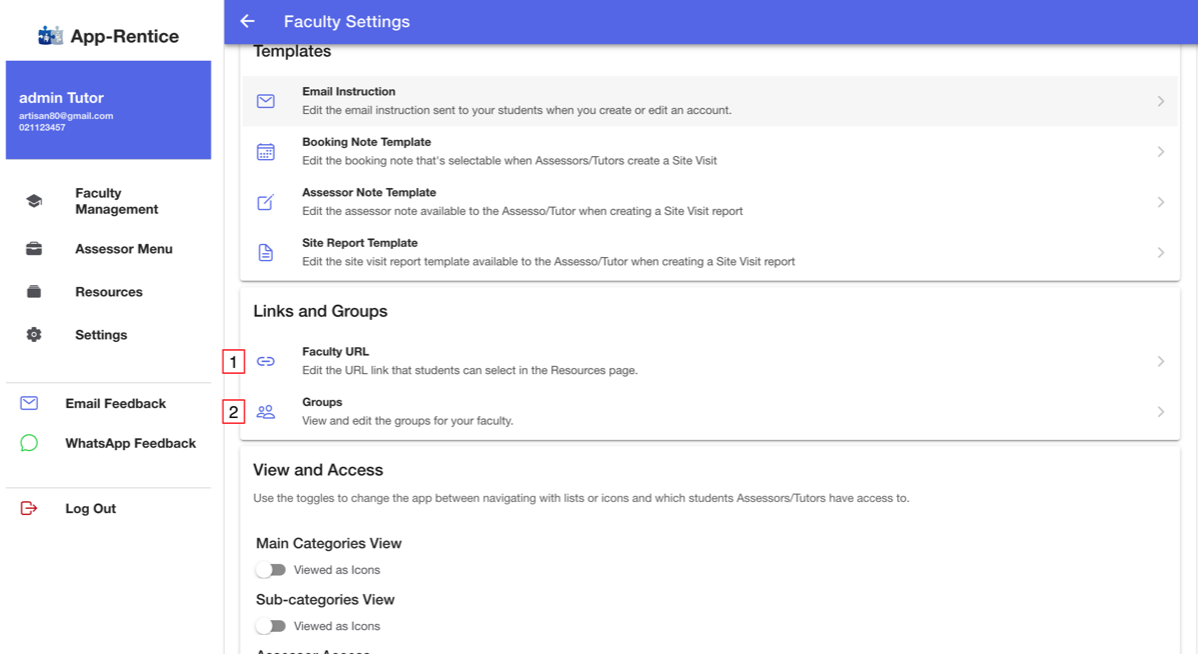Screen dimensions: 1198x654
Task: Click the Resources folder icon
Action: pos(34,292)
